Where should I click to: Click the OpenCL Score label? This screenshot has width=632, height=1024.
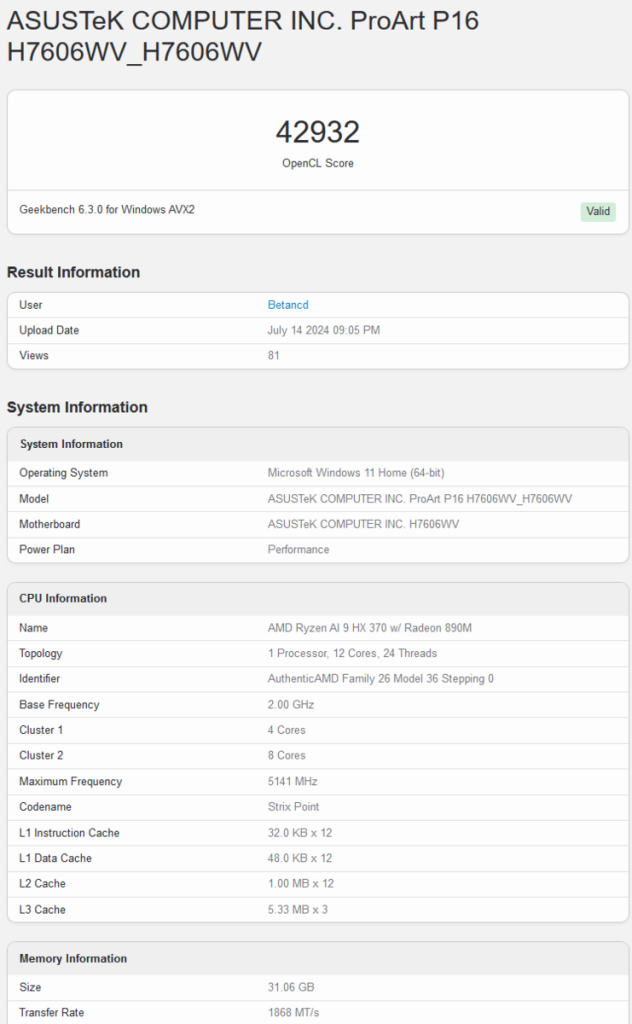(316, 162)
